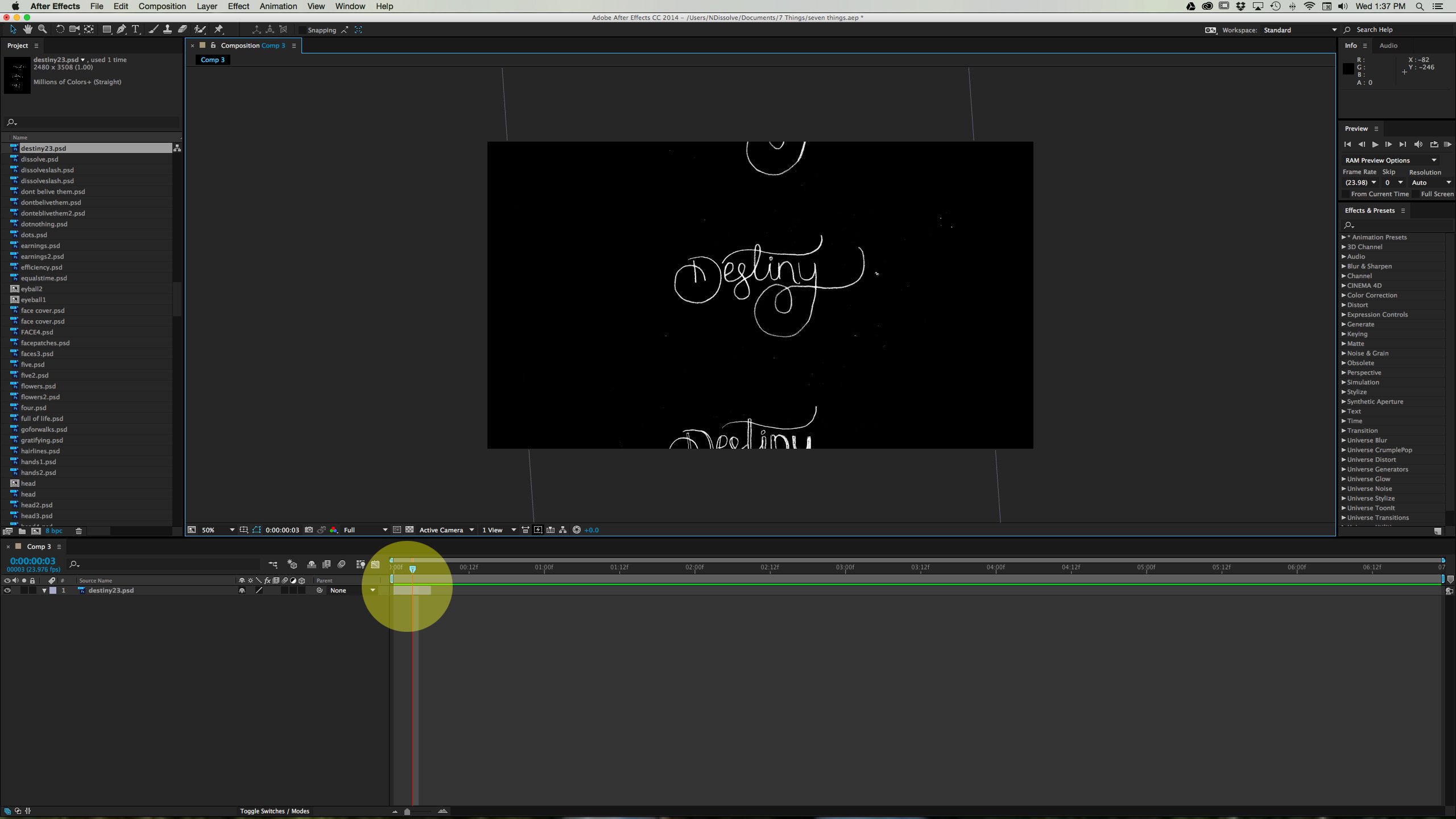Screen dimensions: 1456x819
Task: Open the Active Camera view dropdown
Action: [446, 530]
